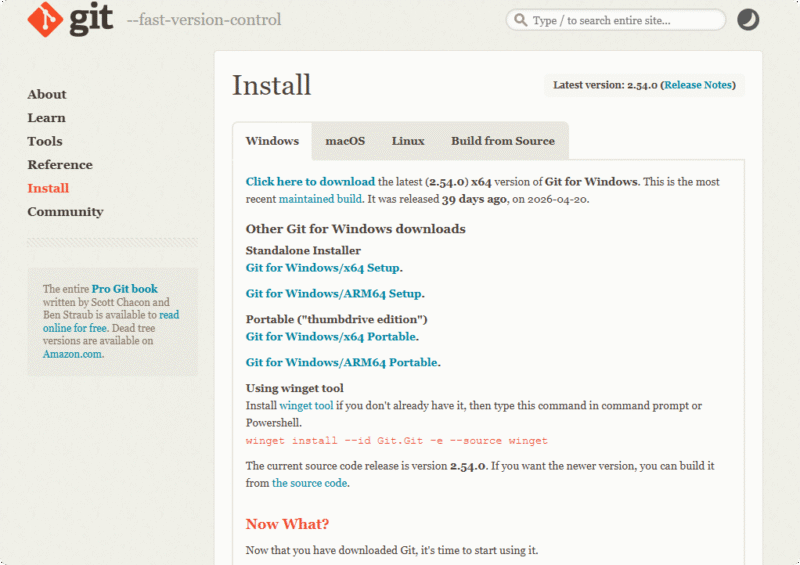Download Git for Windows/x64 Setup

point(322,268)
